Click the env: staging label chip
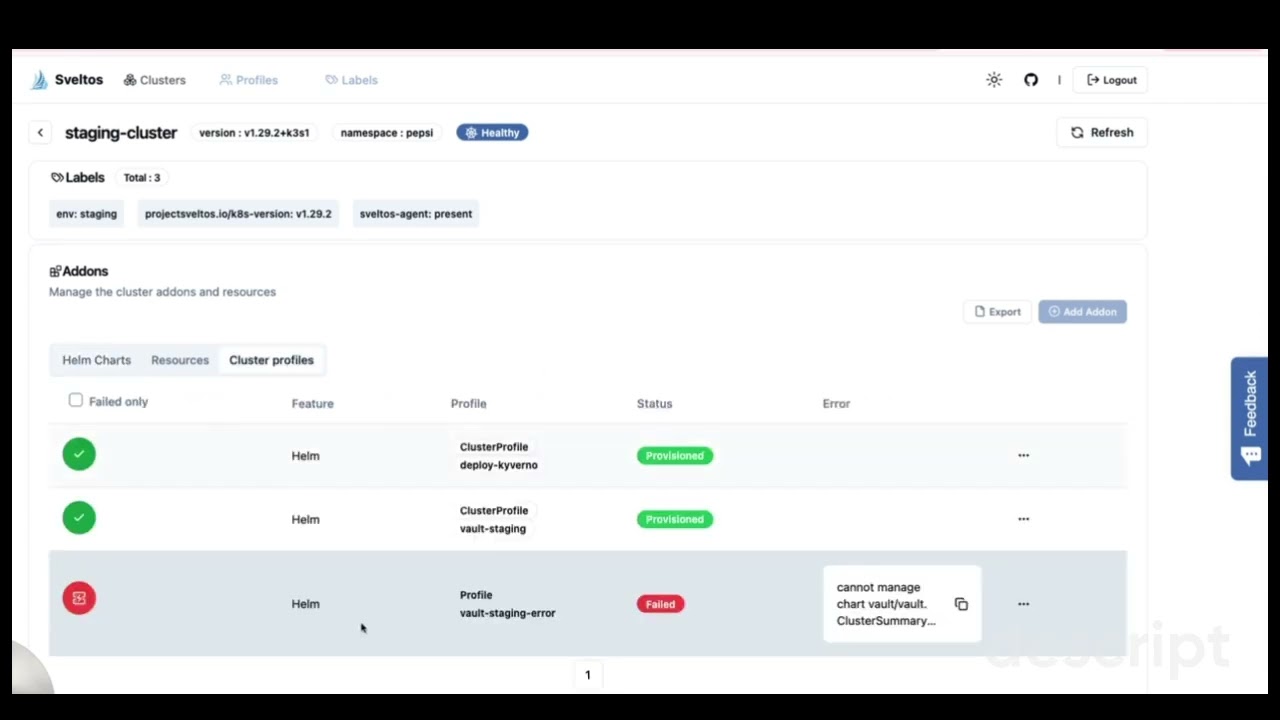The height and width of the screenshot is (720, 1280). point(86,214)
